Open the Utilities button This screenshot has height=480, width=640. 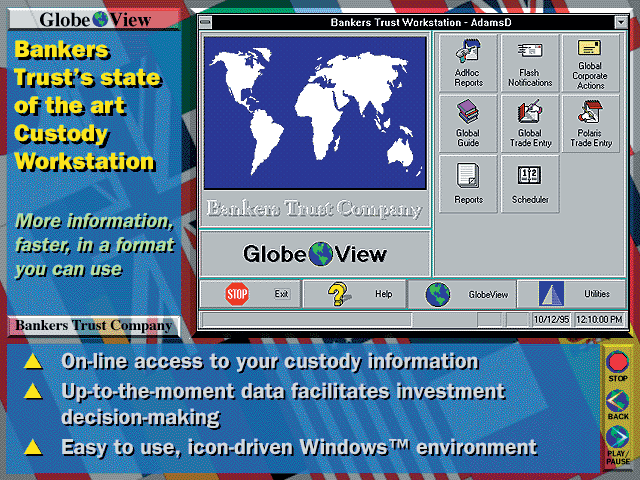tap(576, 294)
